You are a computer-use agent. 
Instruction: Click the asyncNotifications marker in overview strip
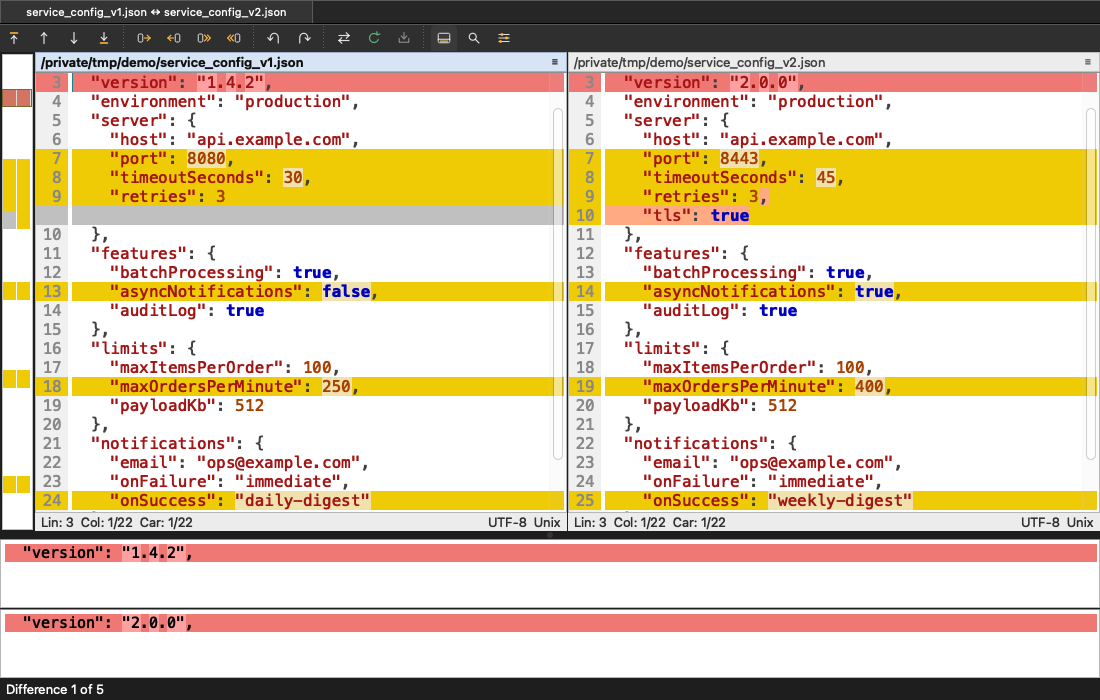tap(17, 290)
